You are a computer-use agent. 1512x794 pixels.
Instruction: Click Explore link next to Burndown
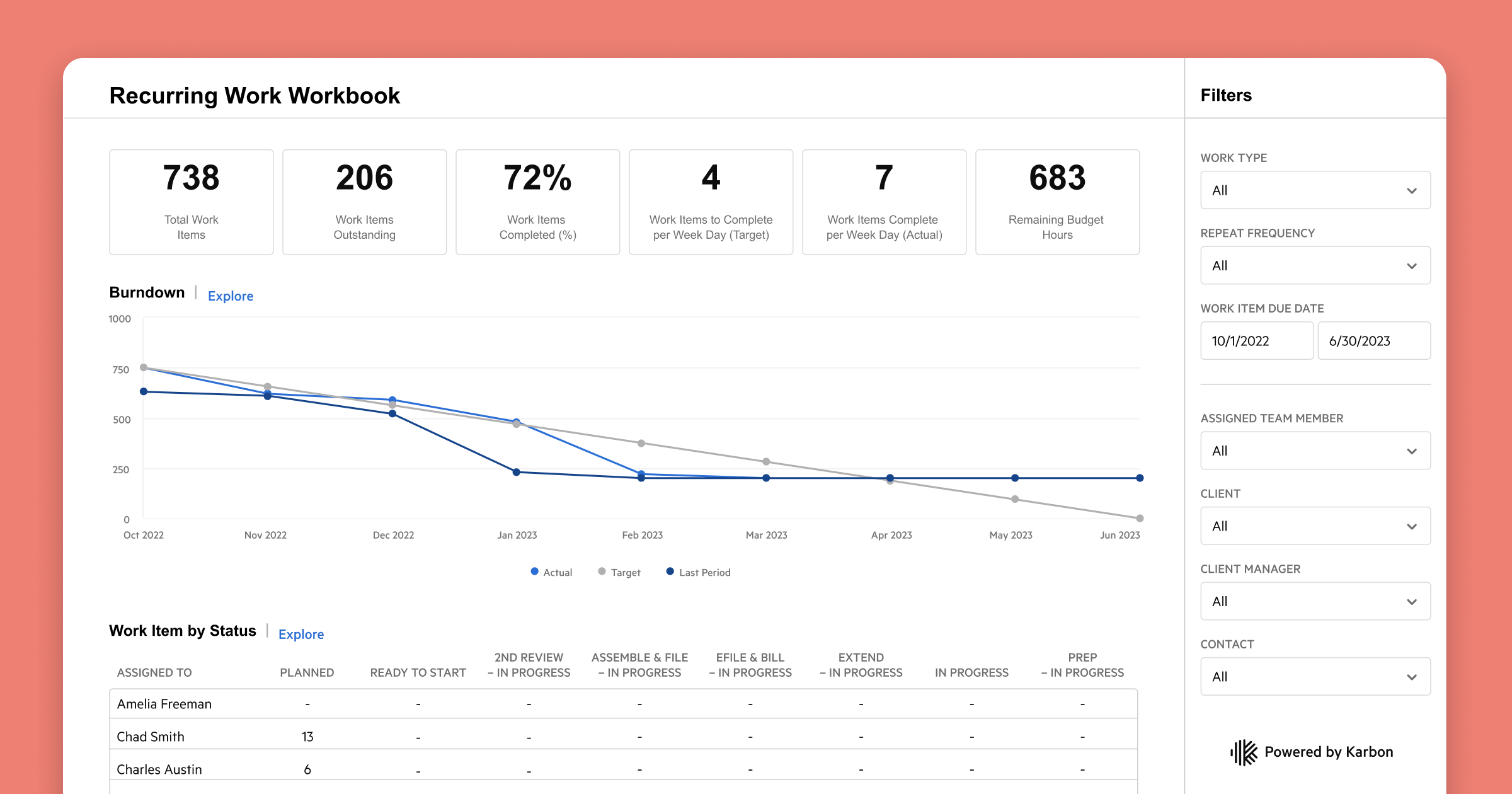[231, 296]
